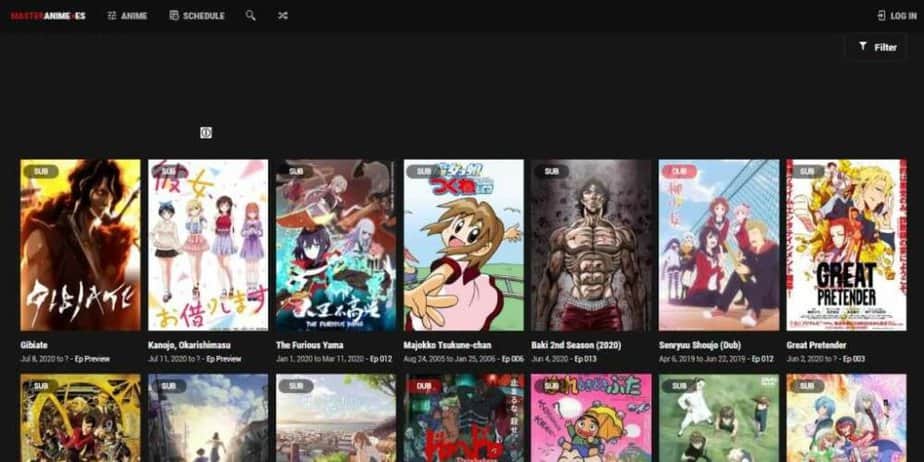Click the Gibiate title text

34,345
